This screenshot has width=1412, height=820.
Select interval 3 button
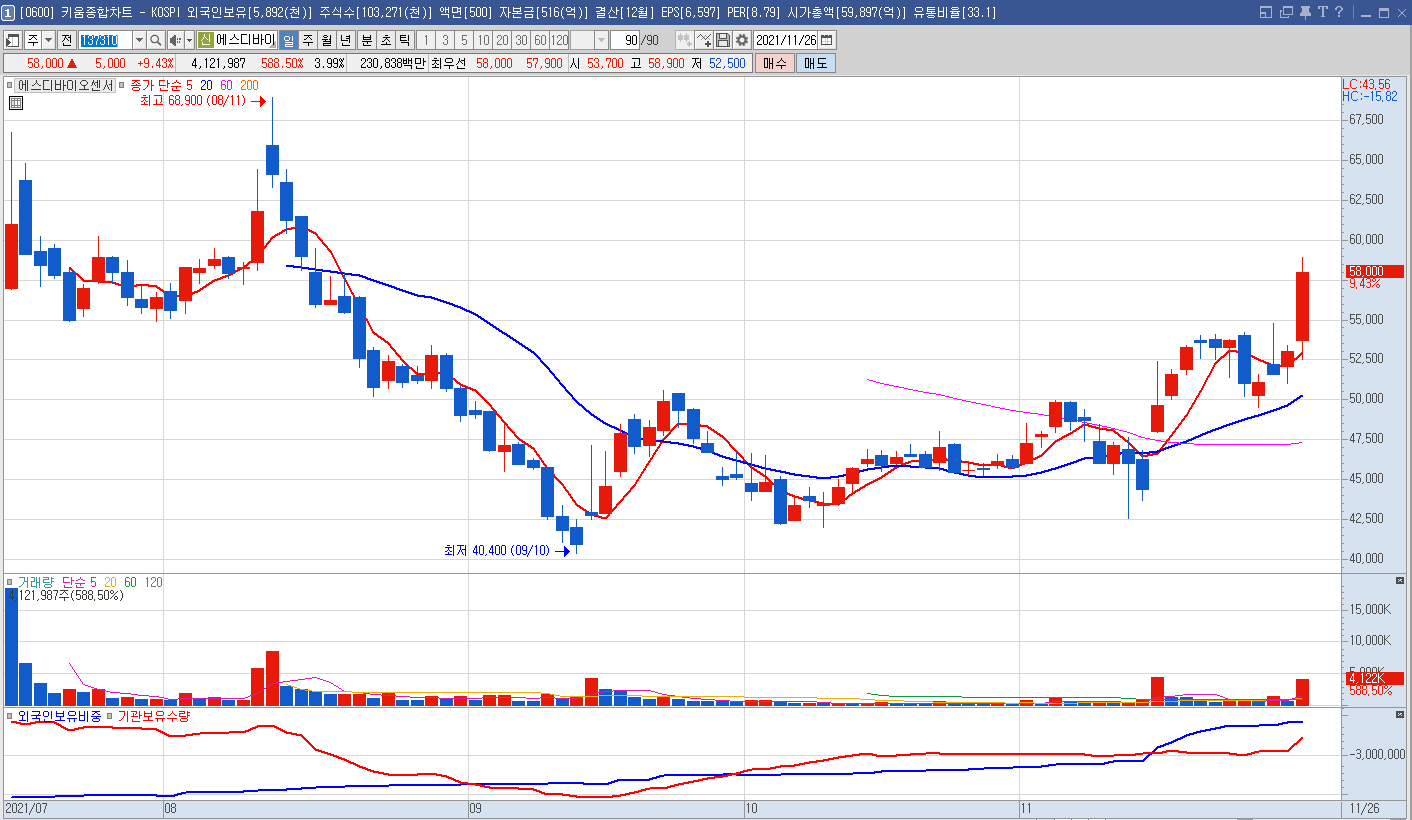pyautogui.click(x=445, y=40)
